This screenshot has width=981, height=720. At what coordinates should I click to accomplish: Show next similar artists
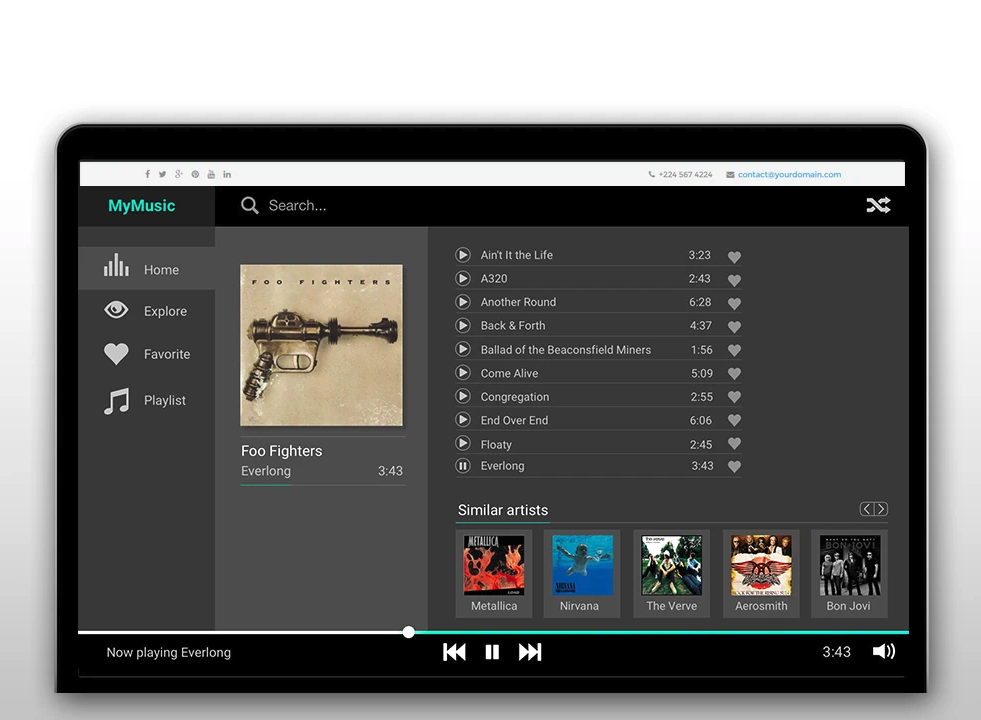click(x=881, y=509)
